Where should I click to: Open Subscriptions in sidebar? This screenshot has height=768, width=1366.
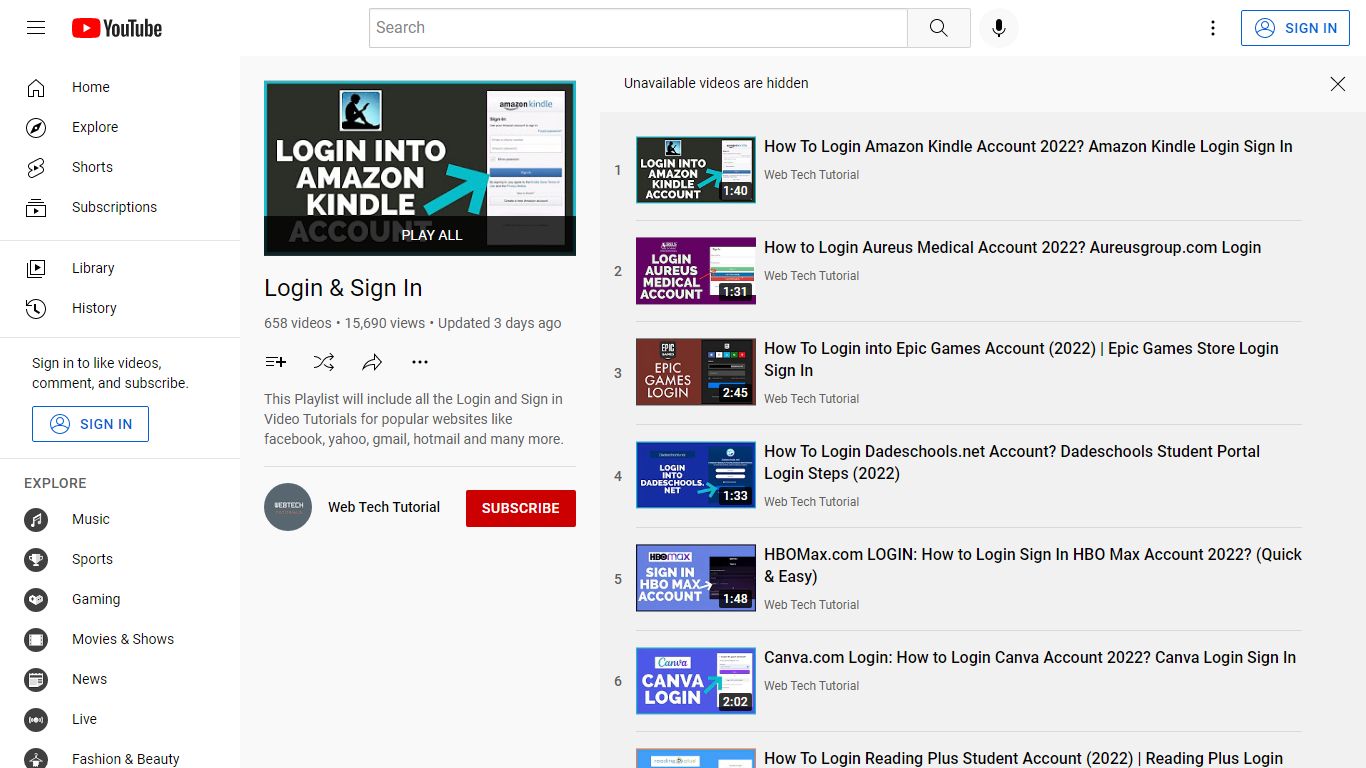pyautogui.click(x=120, y=207)
